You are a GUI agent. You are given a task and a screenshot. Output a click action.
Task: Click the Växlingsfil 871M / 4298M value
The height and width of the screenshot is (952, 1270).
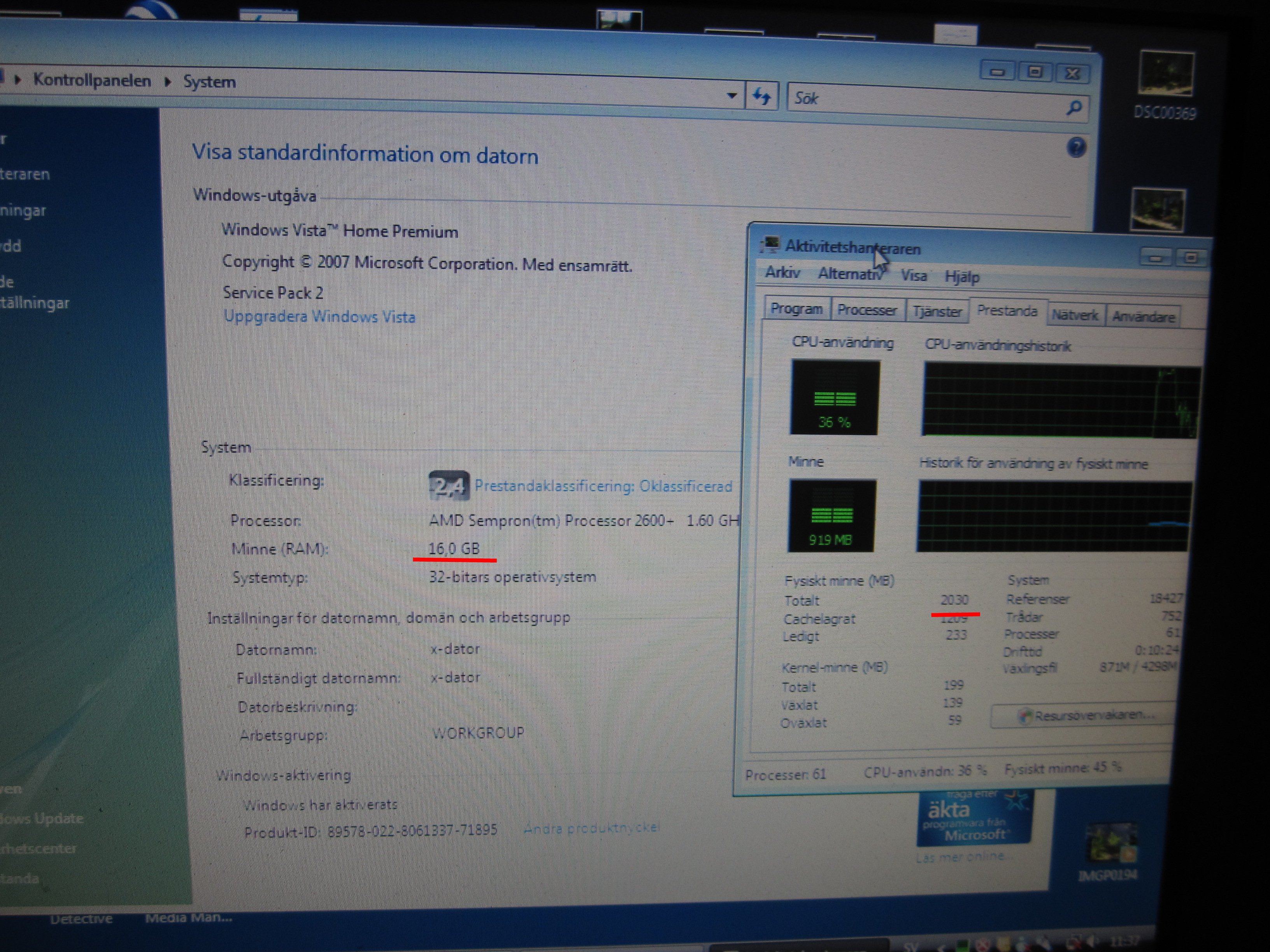click(1138, 667)
